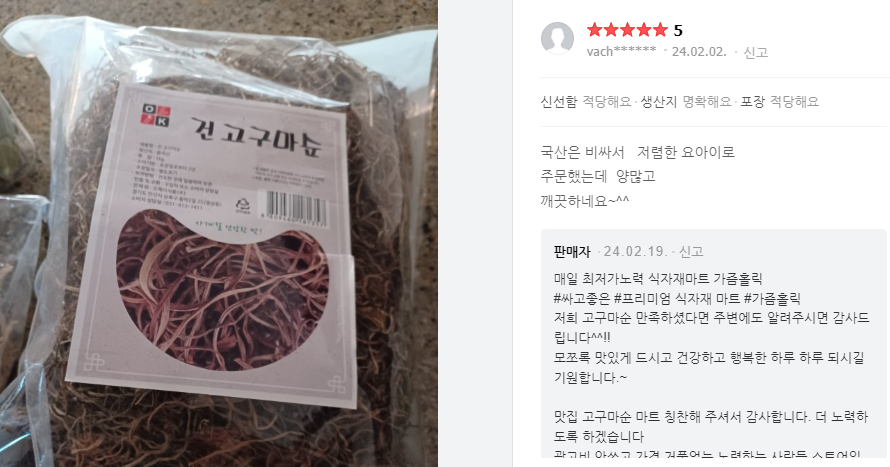Report the seller reply via 신고 beside 24.02.19.
Image resolution: width=890 pixels, height=467 pixels.
pos(691,251)
